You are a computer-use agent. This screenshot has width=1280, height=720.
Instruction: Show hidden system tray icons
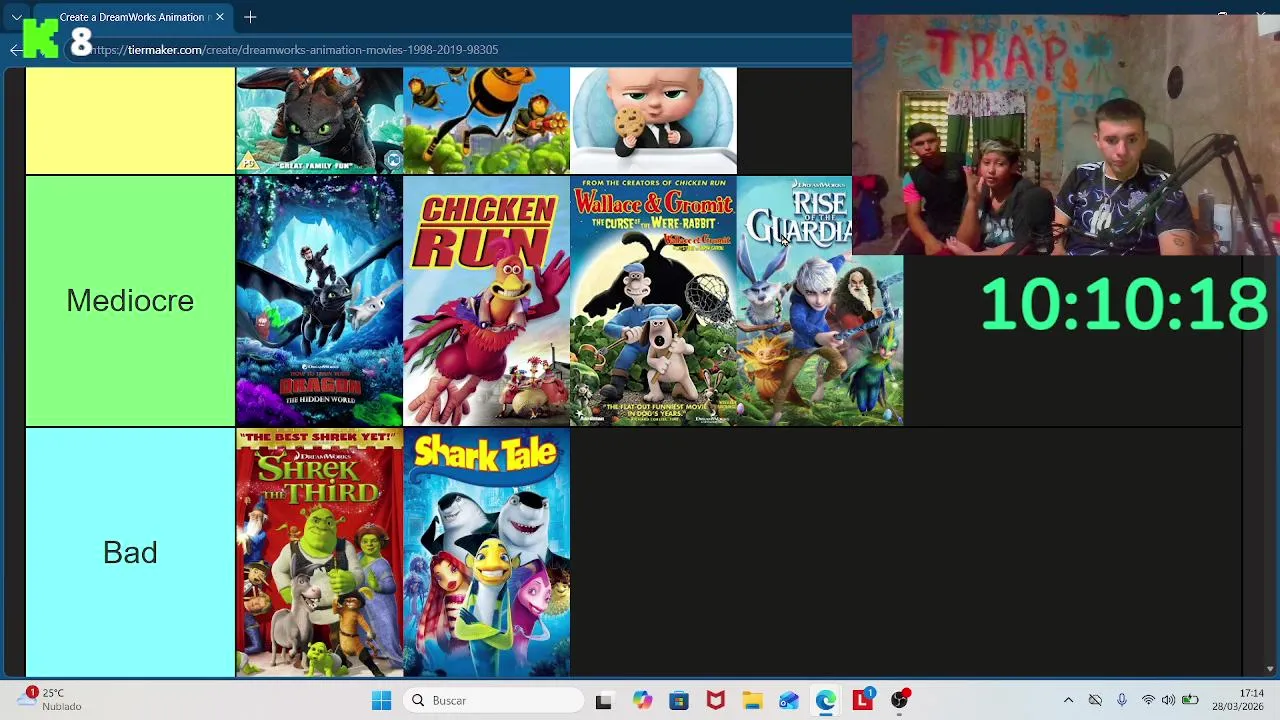pos(1068,700)
